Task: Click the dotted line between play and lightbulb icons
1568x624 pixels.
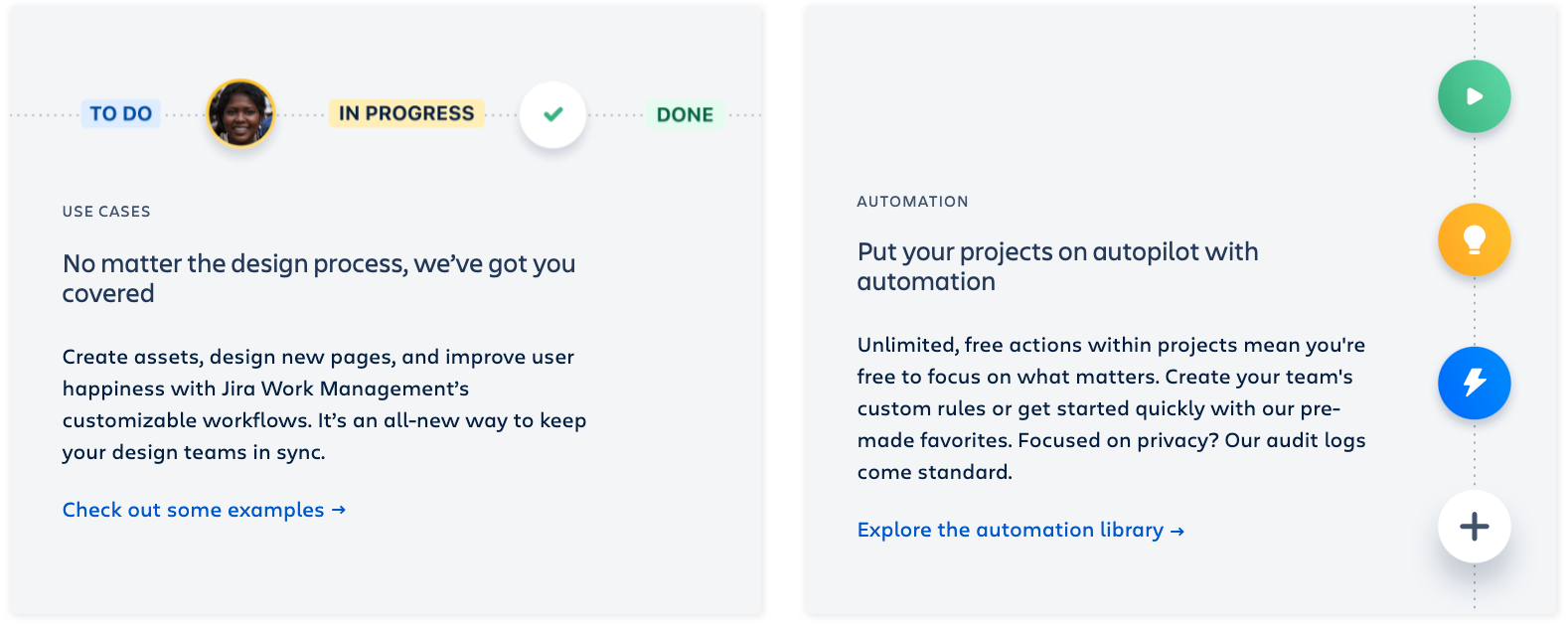Action: [x=1475, y=168]
